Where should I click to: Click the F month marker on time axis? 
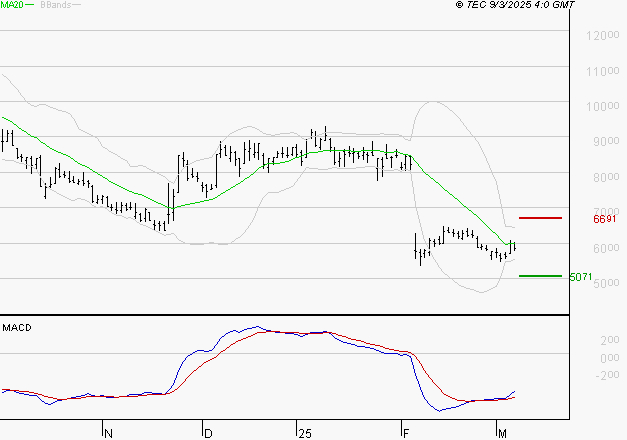click(406, 433)
